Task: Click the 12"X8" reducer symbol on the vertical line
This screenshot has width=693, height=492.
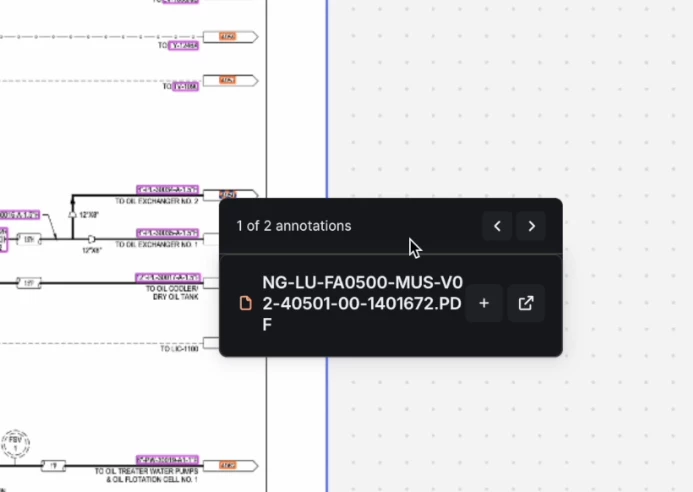Action: pos(72,214)
